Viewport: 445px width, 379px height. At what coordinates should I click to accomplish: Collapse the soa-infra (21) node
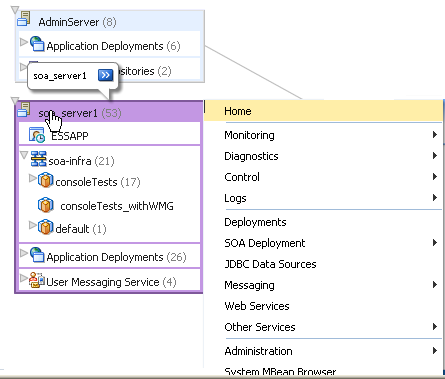pos(24,155)
